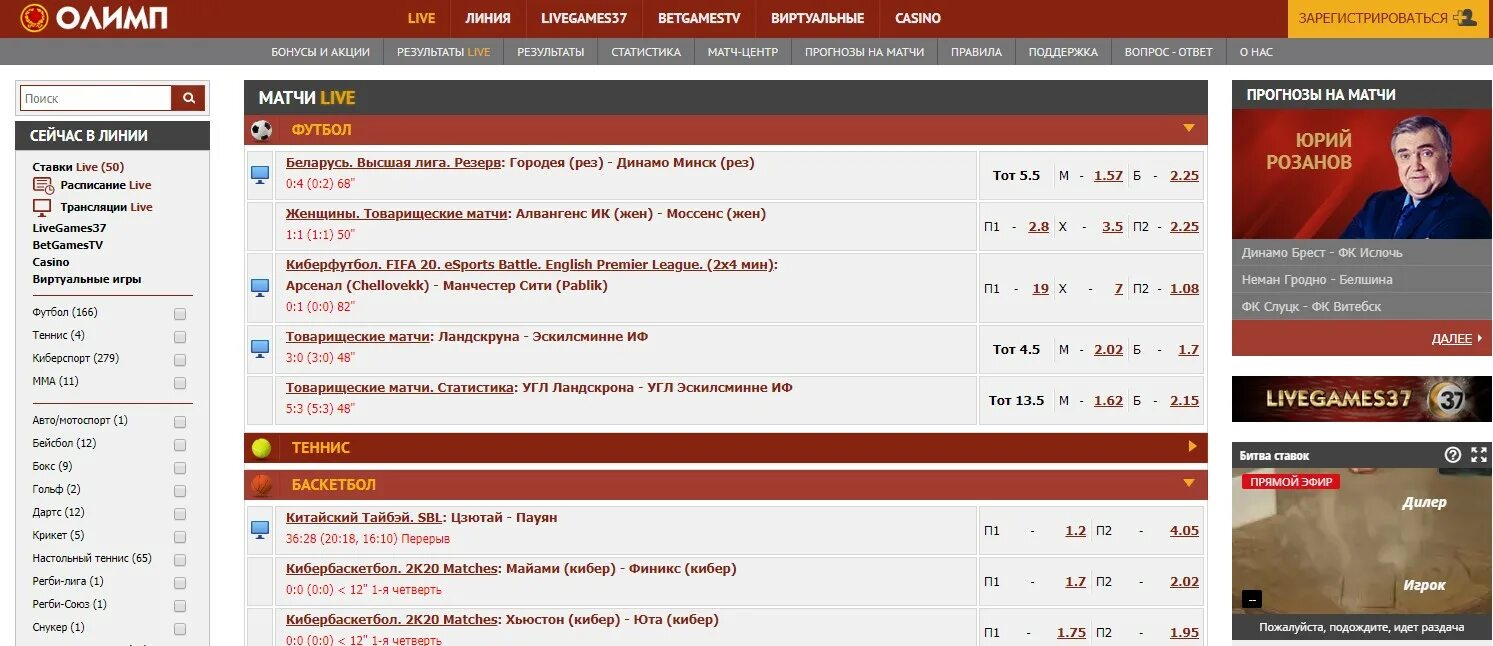The image size is (1493, 646).
Task: Open Виртуальные игры sidebar link
Action: pyautogui.click(x=87, y=279)
